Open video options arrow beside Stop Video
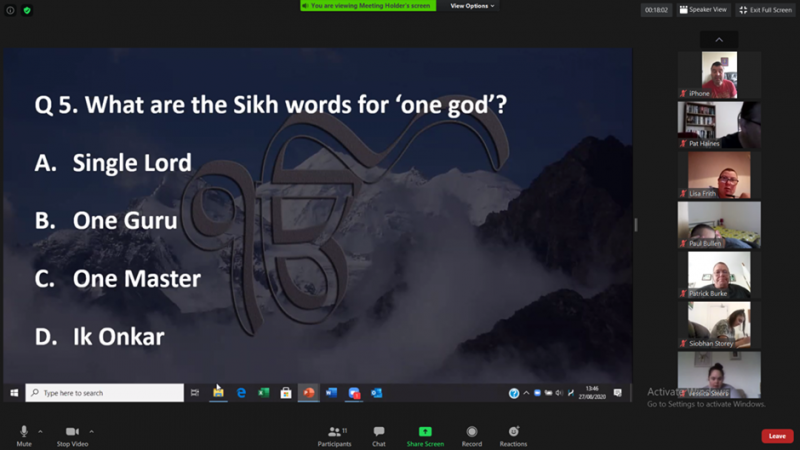 [91, 431]
